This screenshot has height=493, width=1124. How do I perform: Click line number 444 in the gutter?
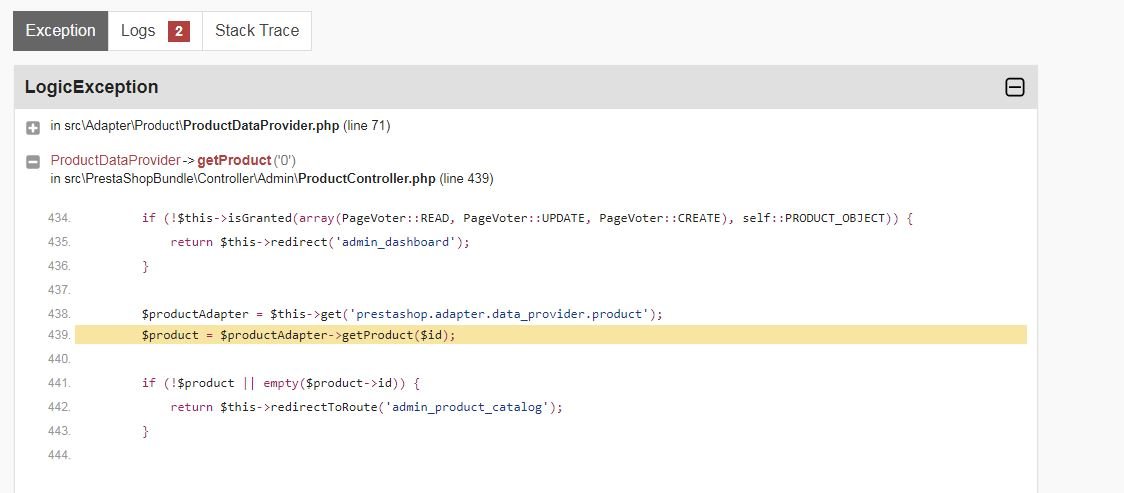(59, 455)
